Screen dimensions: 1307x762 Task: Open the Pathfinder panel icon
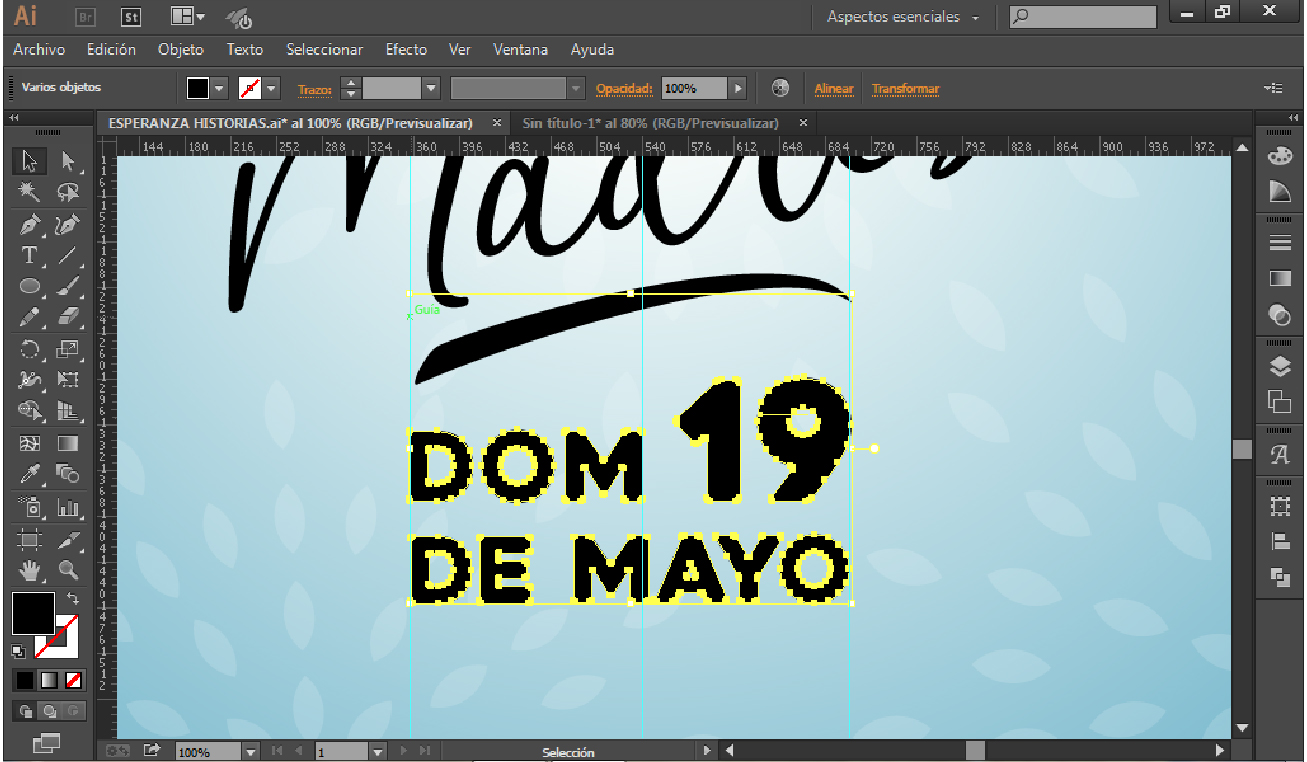coord(1279,576)
